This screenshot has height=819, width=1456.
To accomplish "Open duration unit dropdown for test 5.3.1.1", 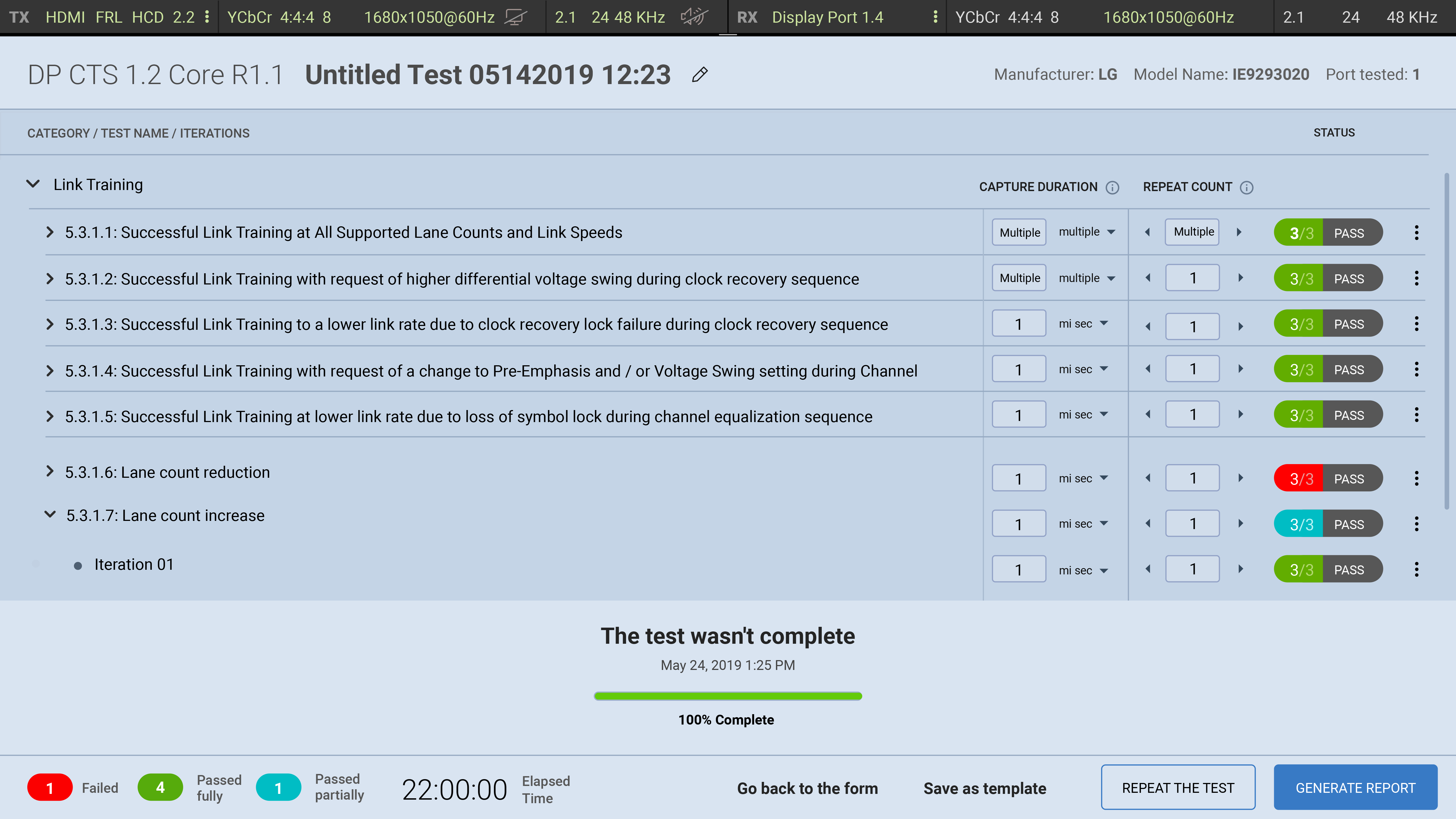I will [1086, 232].
